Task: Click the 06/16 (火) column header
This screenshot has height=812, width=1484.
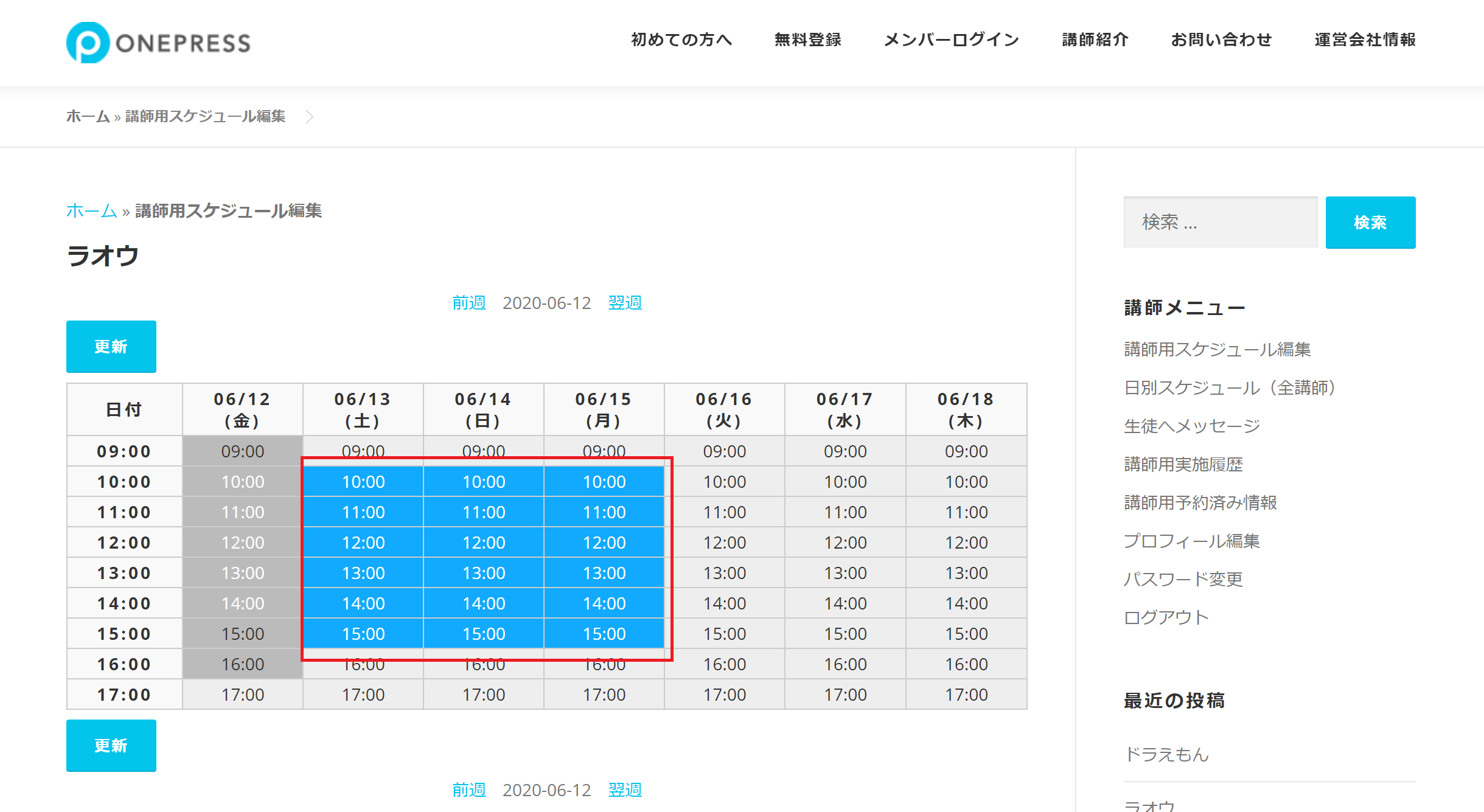Action: click(725, 409)
